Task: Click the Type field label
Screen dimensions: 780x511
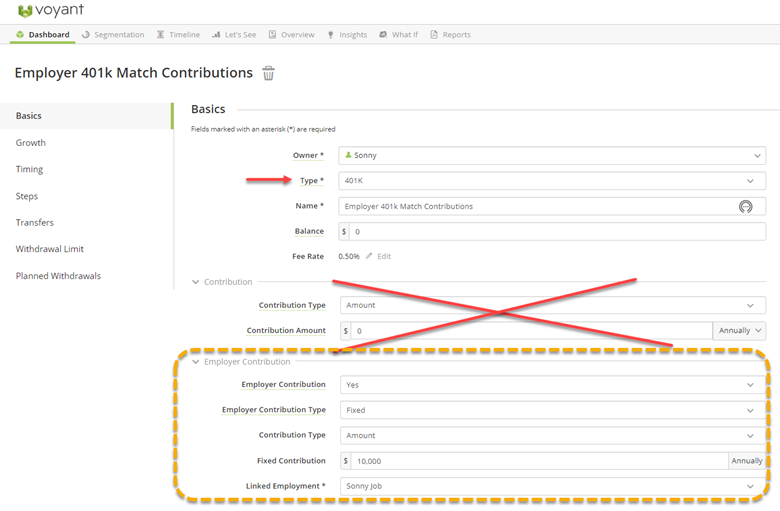Action: [312, 181]
